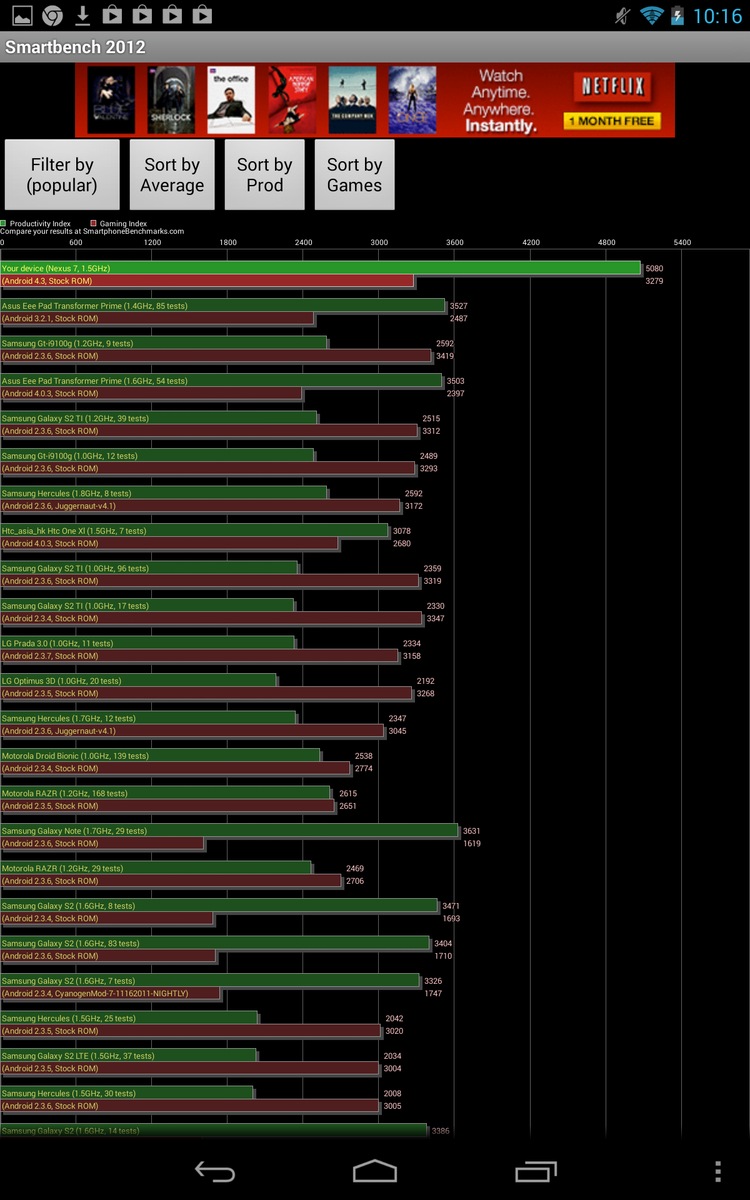
Task: Select Samsung Gt-i9100g (1.0GHz, 12 tests) row
Action: (x=157, y=456)
